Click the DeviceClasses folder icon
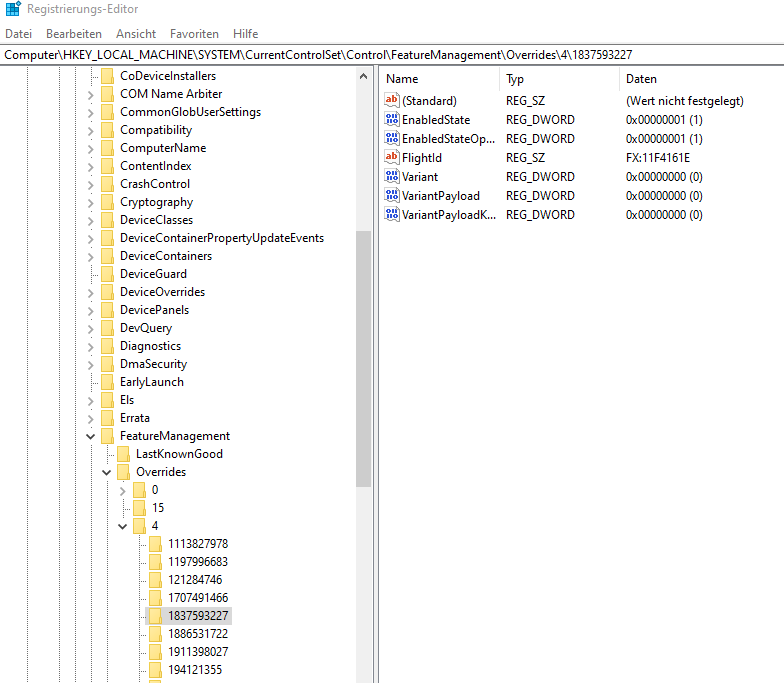The width and height of the screenshot is (784, 683). 107,220
